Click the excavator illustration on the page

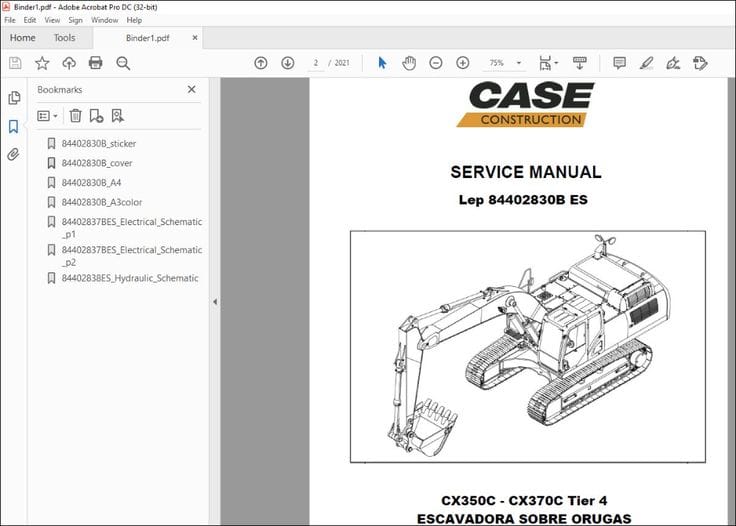pyautogui.click(x=528, y=346)
